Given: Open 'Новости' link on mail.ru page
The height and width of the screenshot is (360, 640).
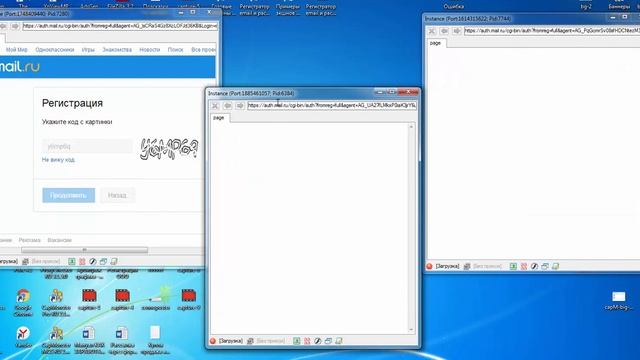Looking at the screenshot, I should tap(150, 49).
